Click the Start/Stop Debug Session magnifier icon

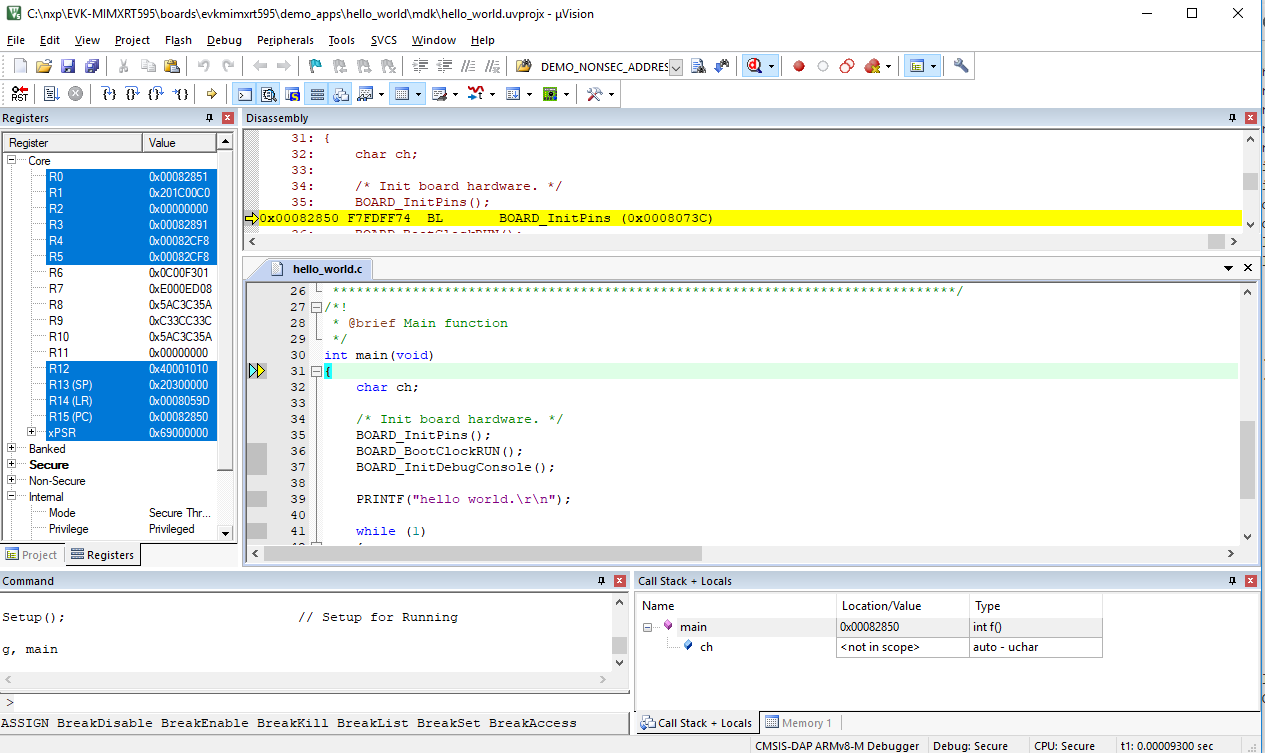tap(754, 67)
